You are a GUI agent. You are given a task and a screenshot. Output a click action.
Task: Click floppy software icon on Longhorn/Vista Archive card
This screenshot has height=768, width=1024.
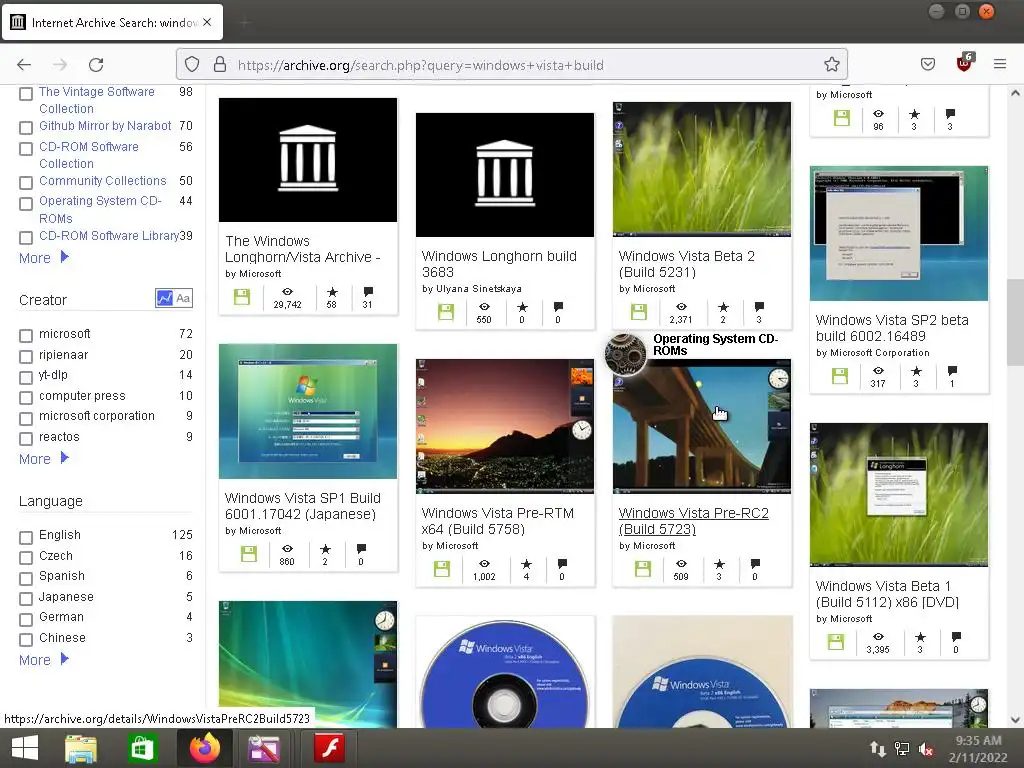[242, 296]
